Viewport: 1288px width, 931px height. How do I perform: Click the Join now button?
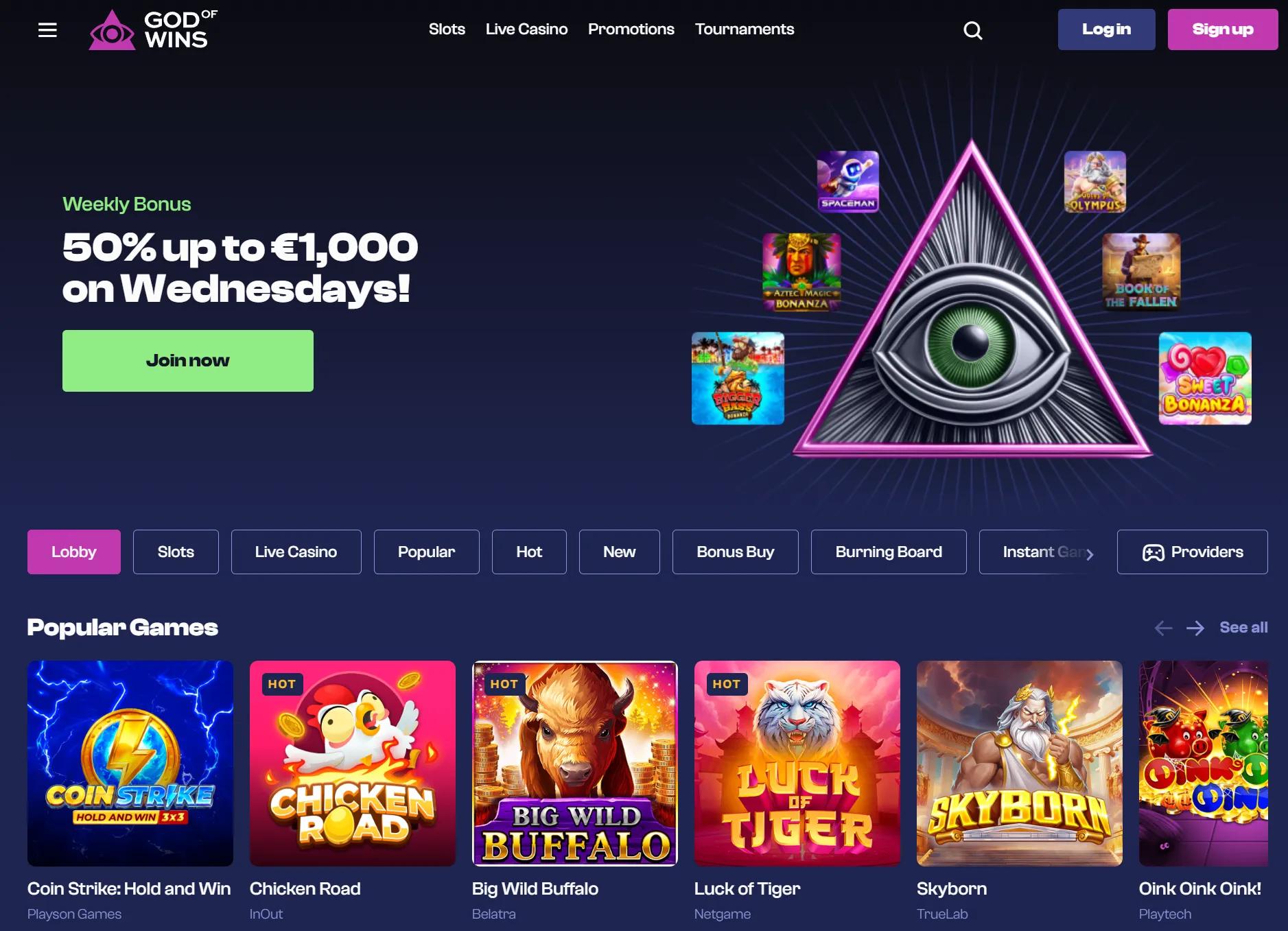(188, 361)
